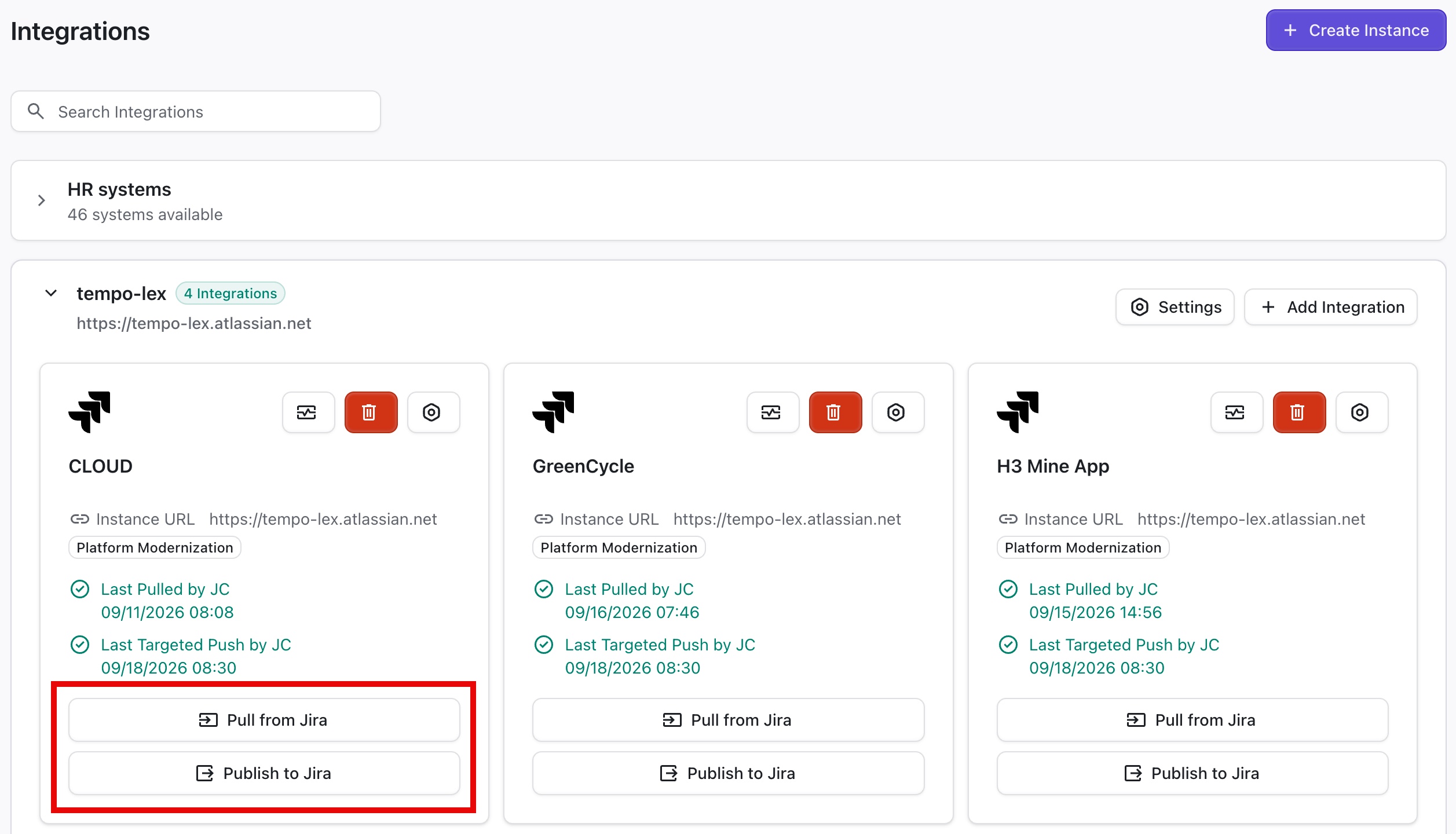Image resolution: width=1456 pixels, height=834 pixels.
Task: Click Pull from Jira on CLOUD card
Action: [264, 720]
